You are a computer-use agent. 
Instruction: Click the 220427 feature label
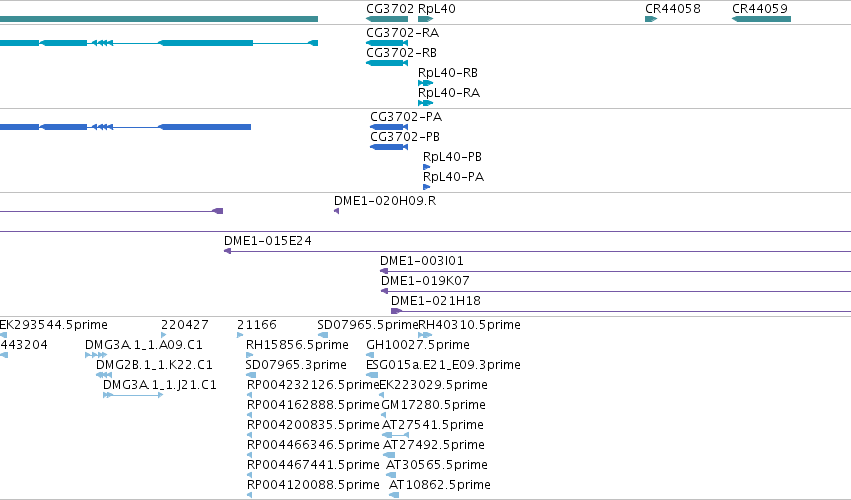click(x=185, y=325)
